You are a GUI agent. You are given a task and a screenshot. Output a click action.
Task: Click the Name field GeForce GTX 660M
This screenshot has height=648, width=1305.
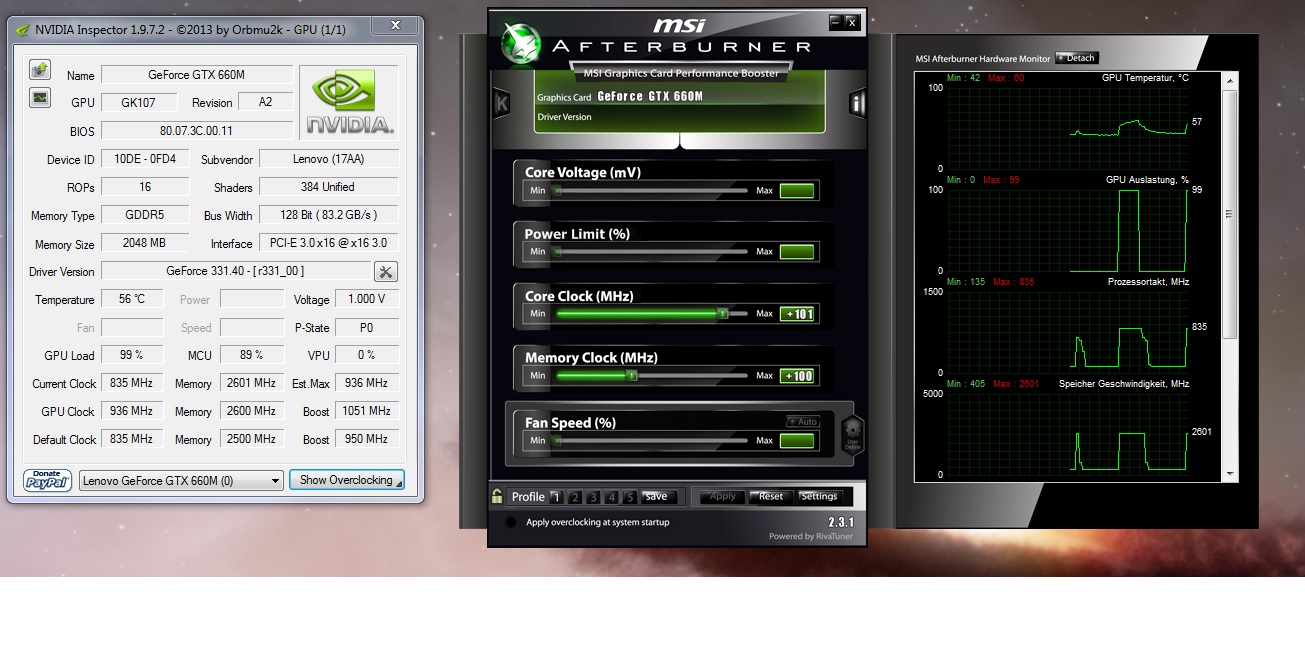click(197, 75)
